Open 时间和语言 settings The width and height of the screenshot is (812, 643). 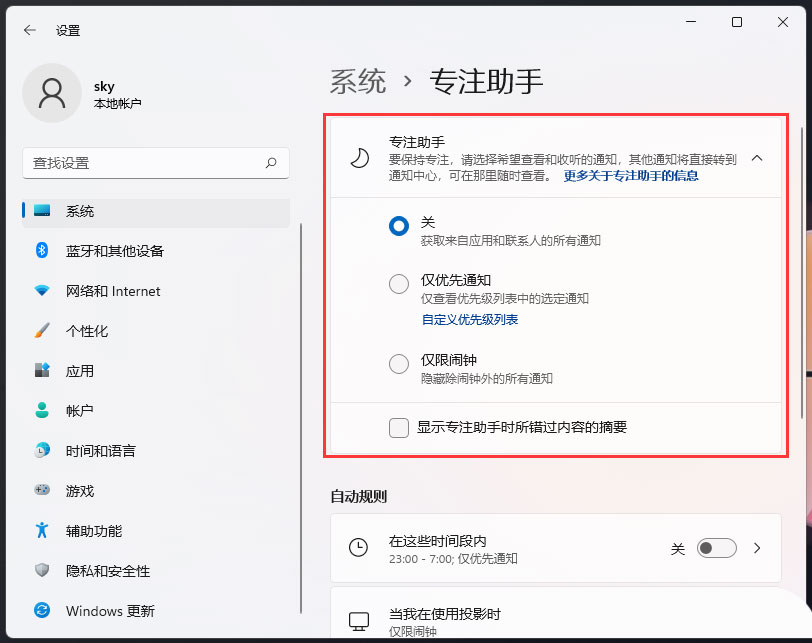pos(155,450)
